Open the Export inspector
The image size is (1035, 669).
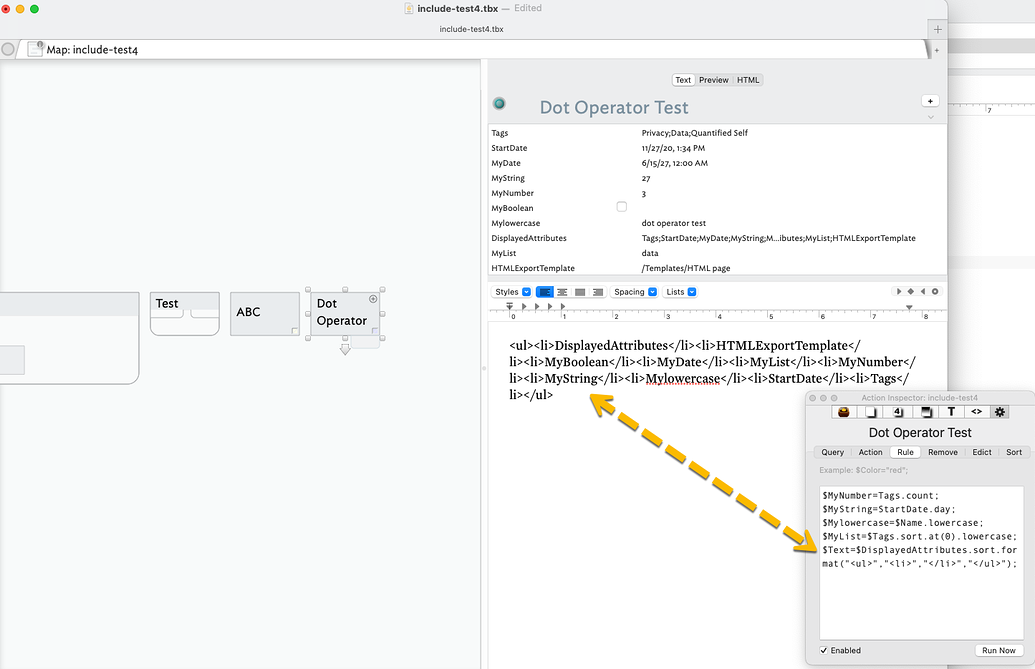pyautogui.click(x=977, y=412)
